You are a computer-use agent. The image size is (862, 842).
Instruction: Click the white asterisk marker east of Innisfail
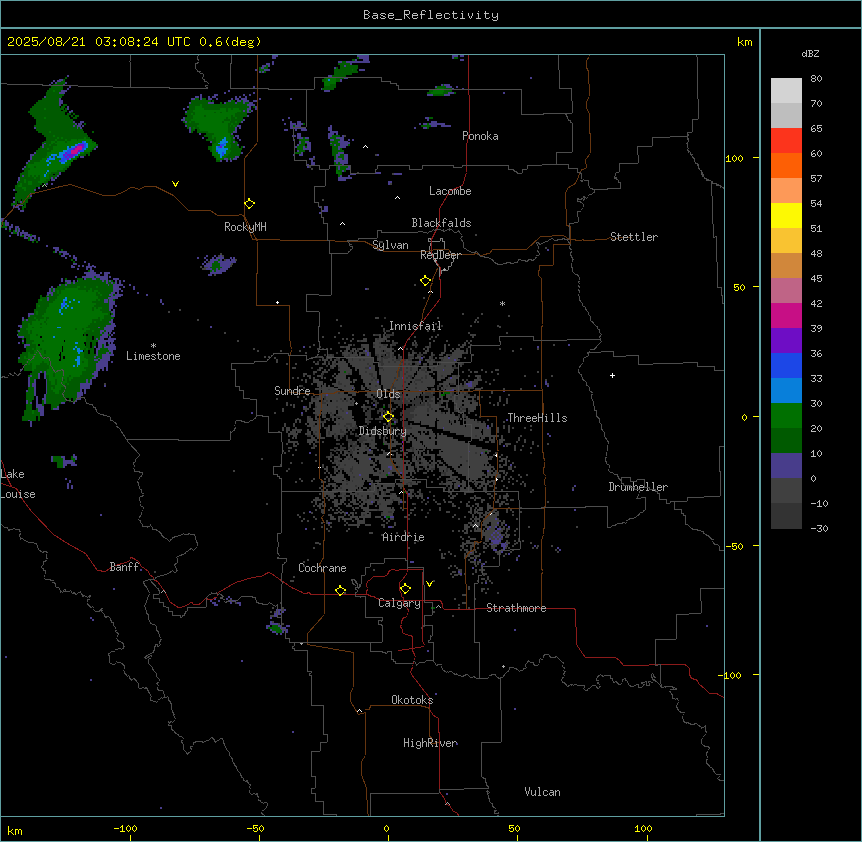click(x=502, y=303)
